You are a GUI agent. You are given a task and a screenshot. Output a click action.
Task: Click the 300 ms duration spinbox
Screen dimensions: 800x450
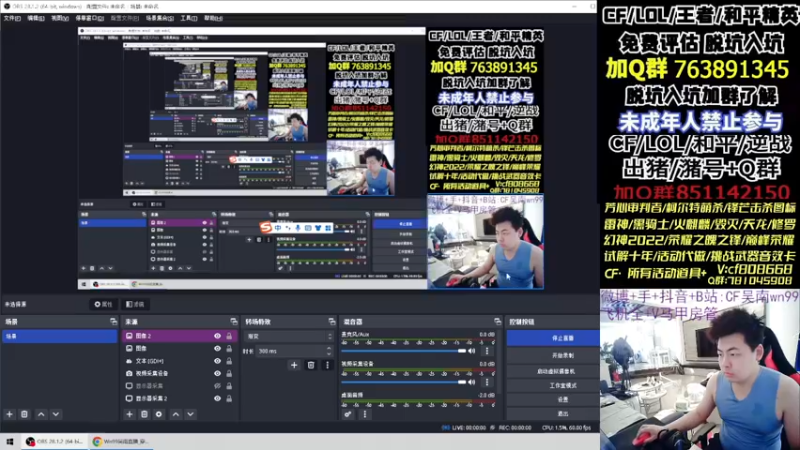click(294, 351)
